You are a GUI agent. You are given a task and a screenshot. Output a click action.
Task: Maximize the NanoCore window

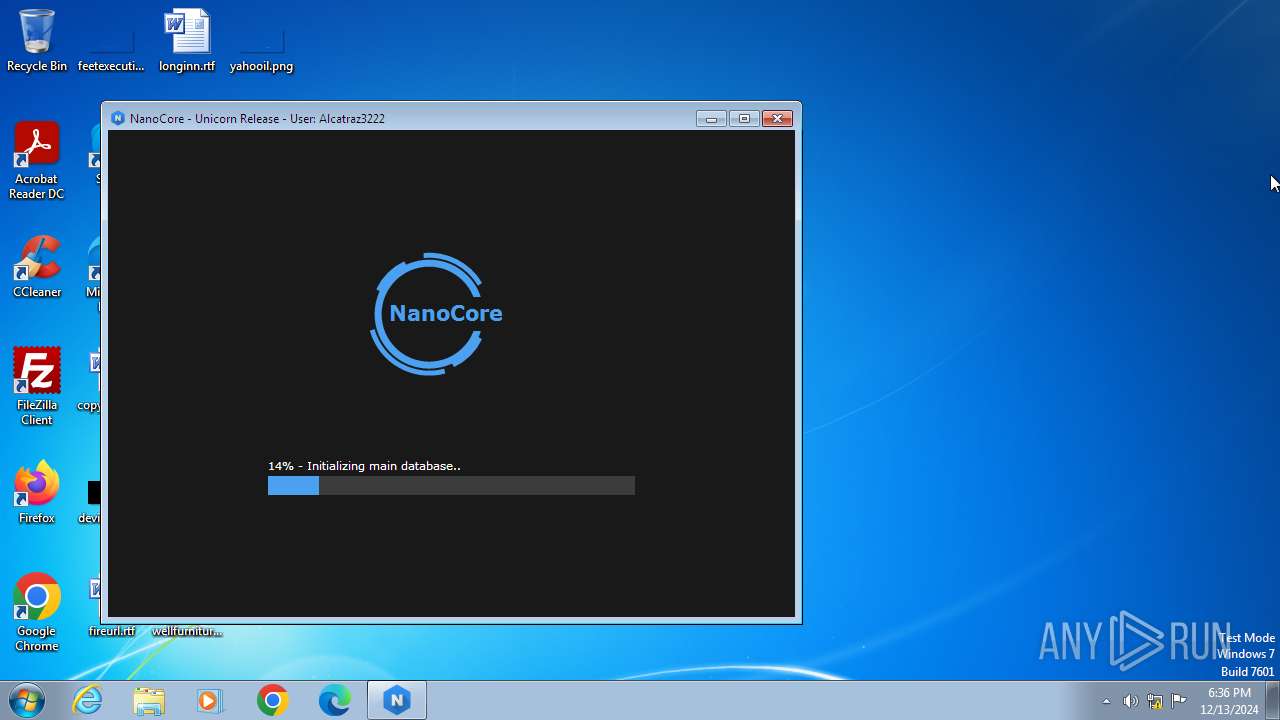(x=744, y=118)
